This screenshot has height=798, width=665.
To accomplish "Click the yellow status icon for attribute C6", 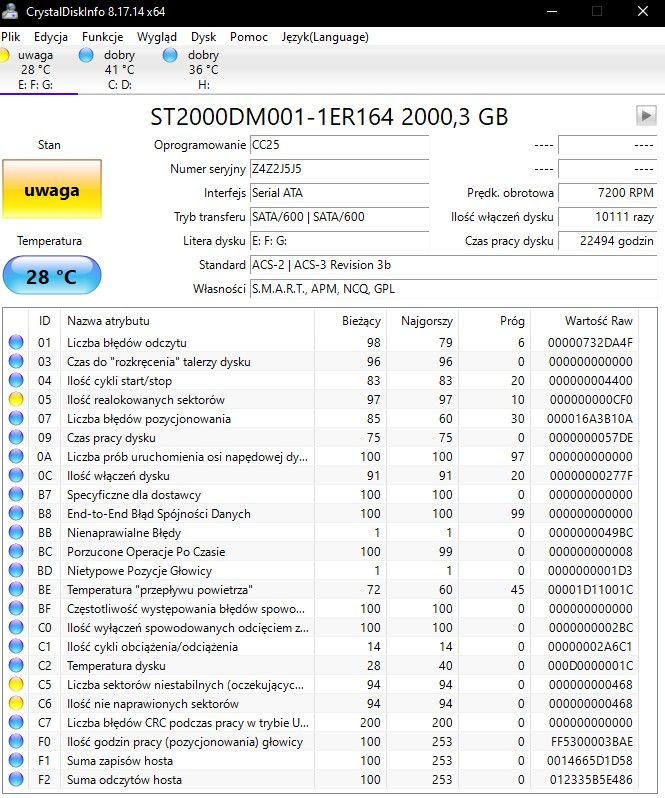I will click(16, 703).
